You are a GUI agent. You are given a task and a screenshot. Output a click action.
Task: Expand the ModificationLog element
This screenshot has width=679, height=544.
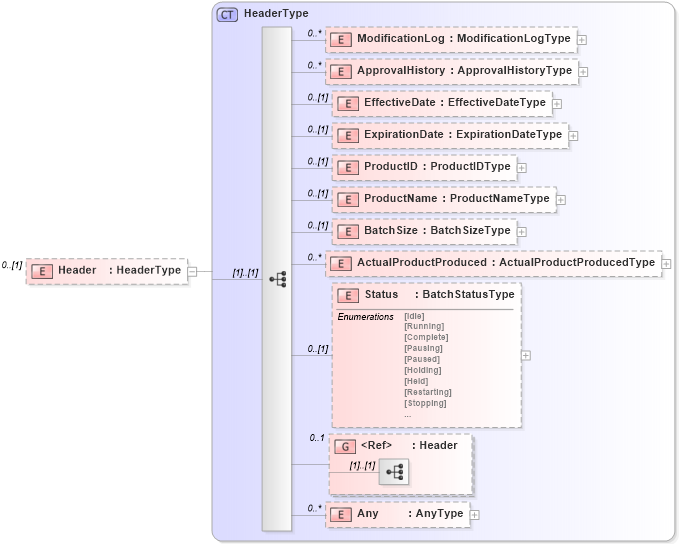(582, 40)
